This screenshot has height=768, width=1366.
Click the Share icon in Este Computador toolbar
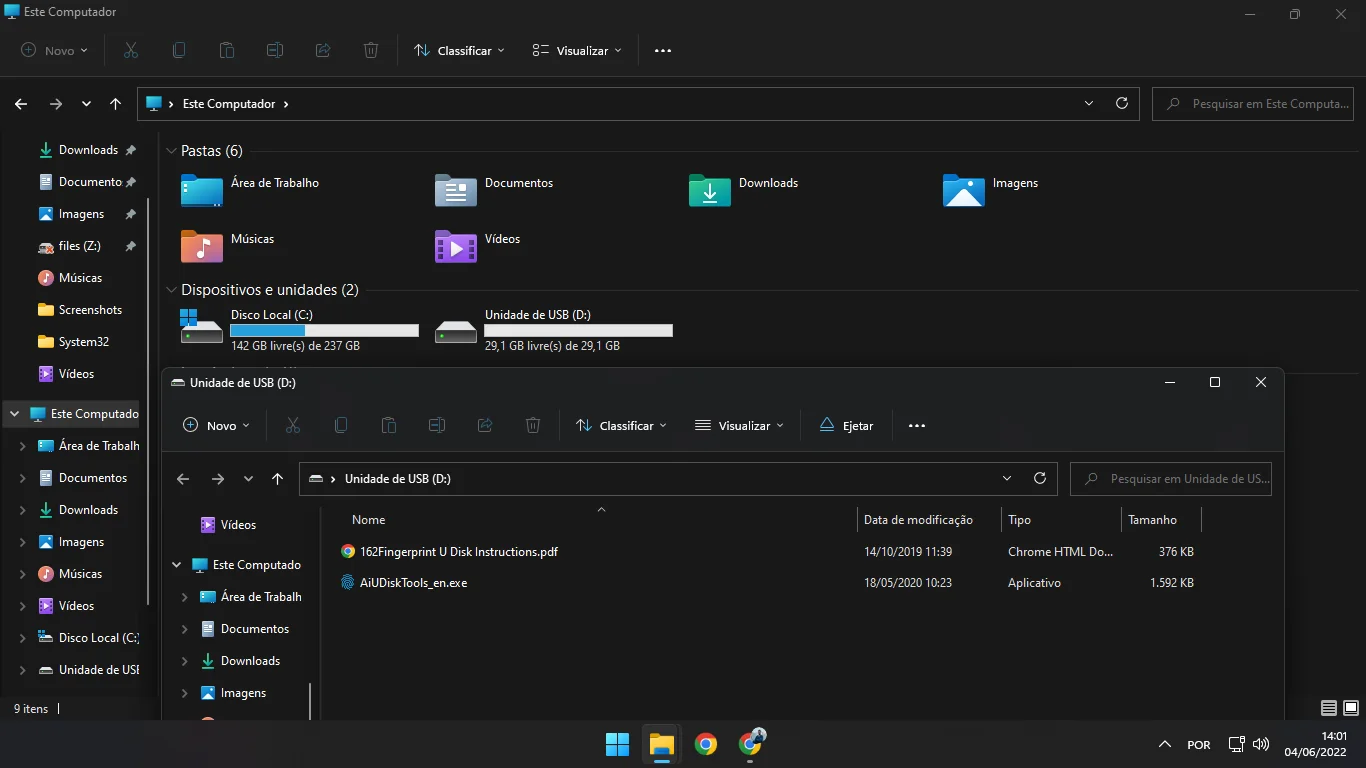click(323, 50)
